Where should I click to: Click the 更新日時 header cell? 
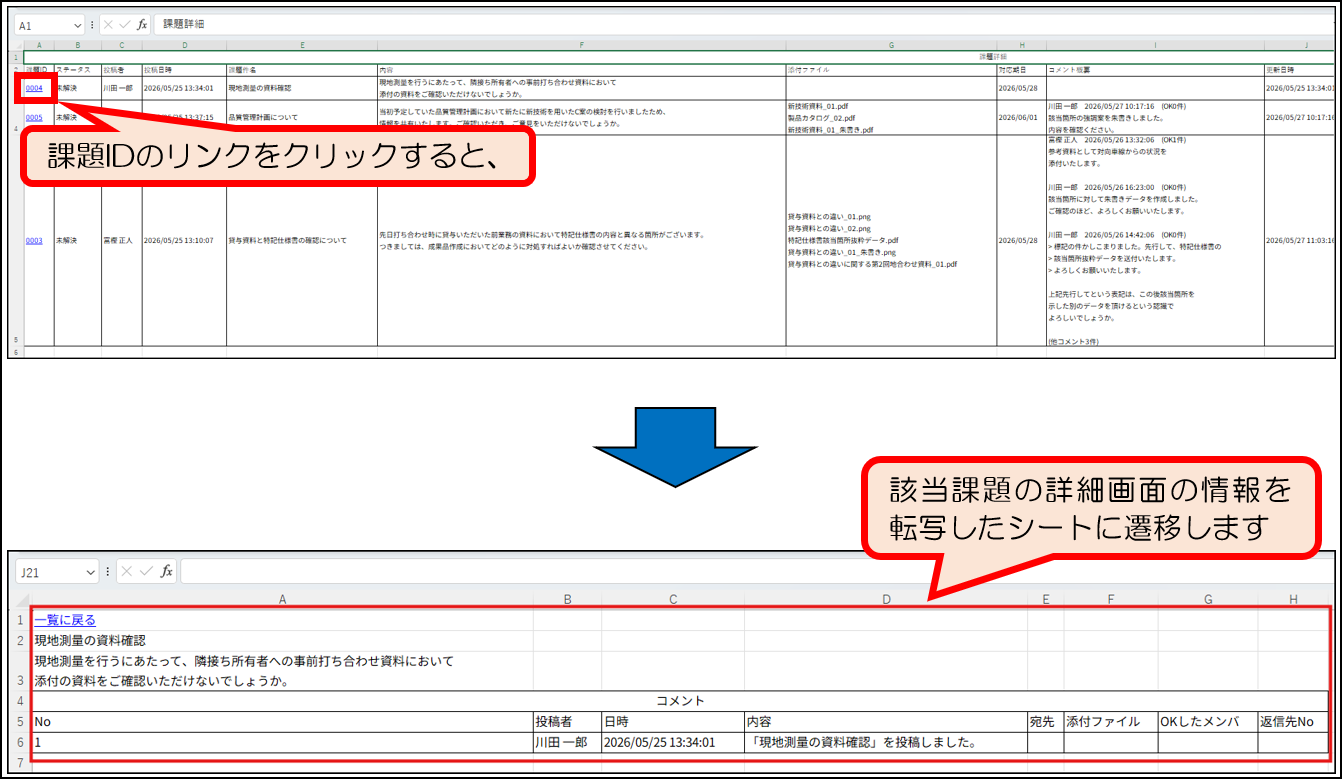(x=1298, y=71)
